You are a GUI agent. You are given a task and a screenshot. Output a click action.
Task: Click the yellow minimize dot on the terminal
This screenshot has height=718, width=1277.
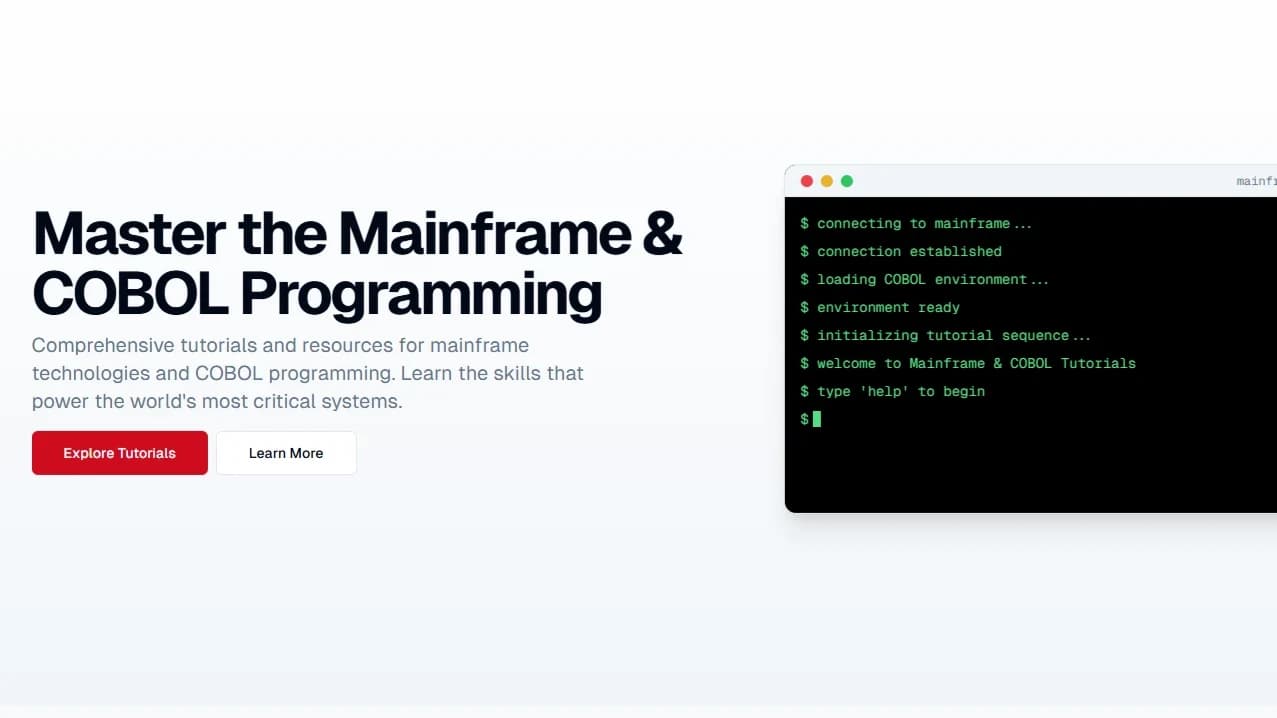click(827, 181)
